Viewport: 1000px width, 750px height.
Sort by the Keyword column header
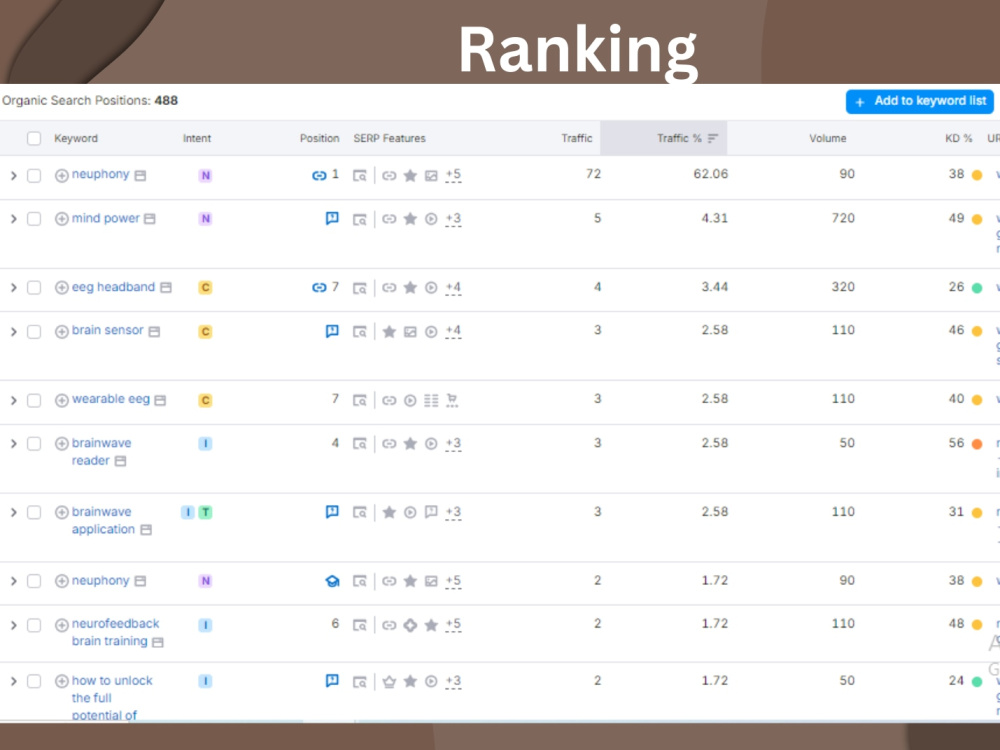click(x=76, y=138)
